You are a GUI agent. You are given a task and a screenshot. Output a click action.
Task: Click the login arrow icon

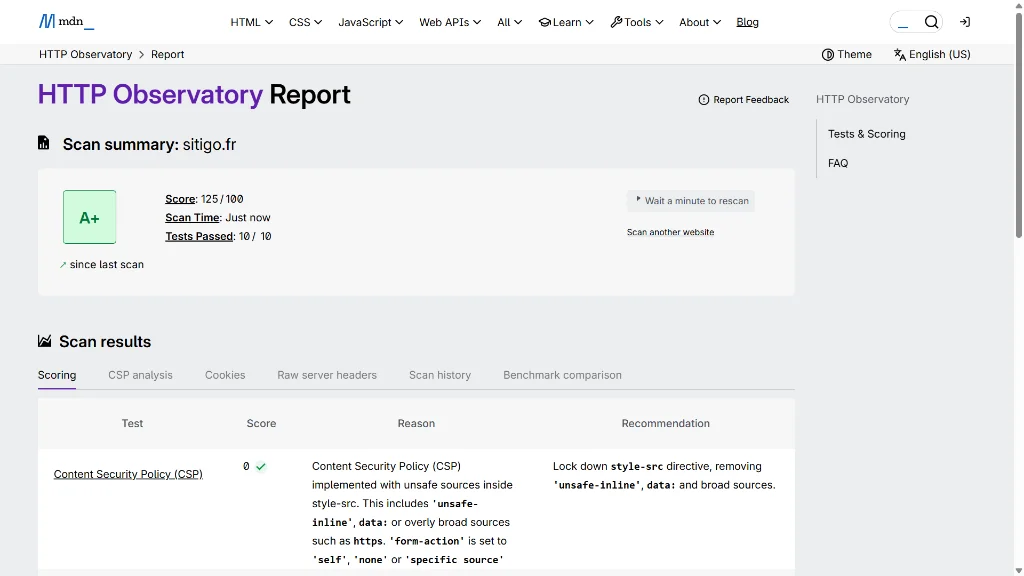click(965, 22)
